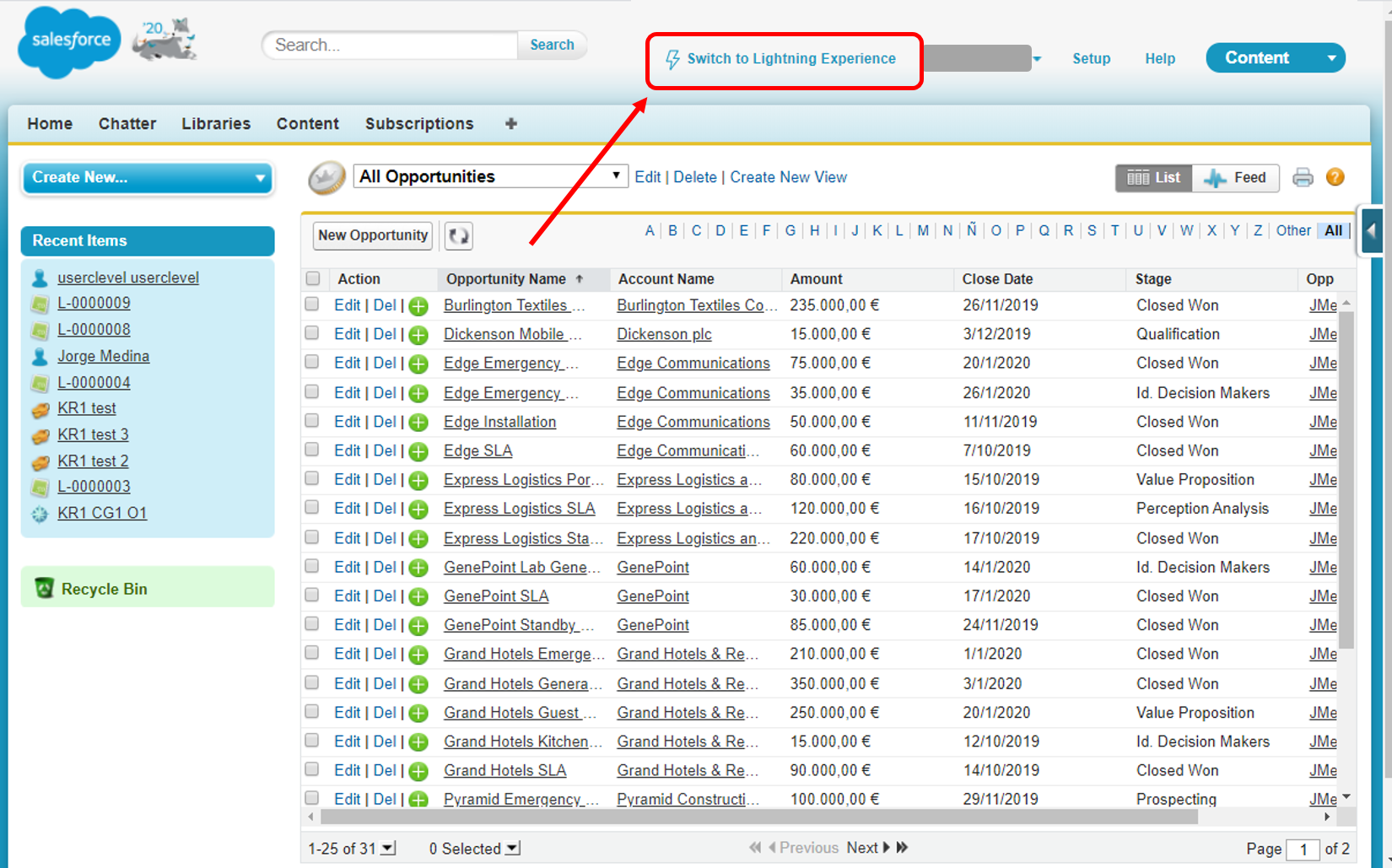This screenshot has width=1392, height=868.
Task: Open the Edge Installation opportunity link
Action: (x=499, y=422)
